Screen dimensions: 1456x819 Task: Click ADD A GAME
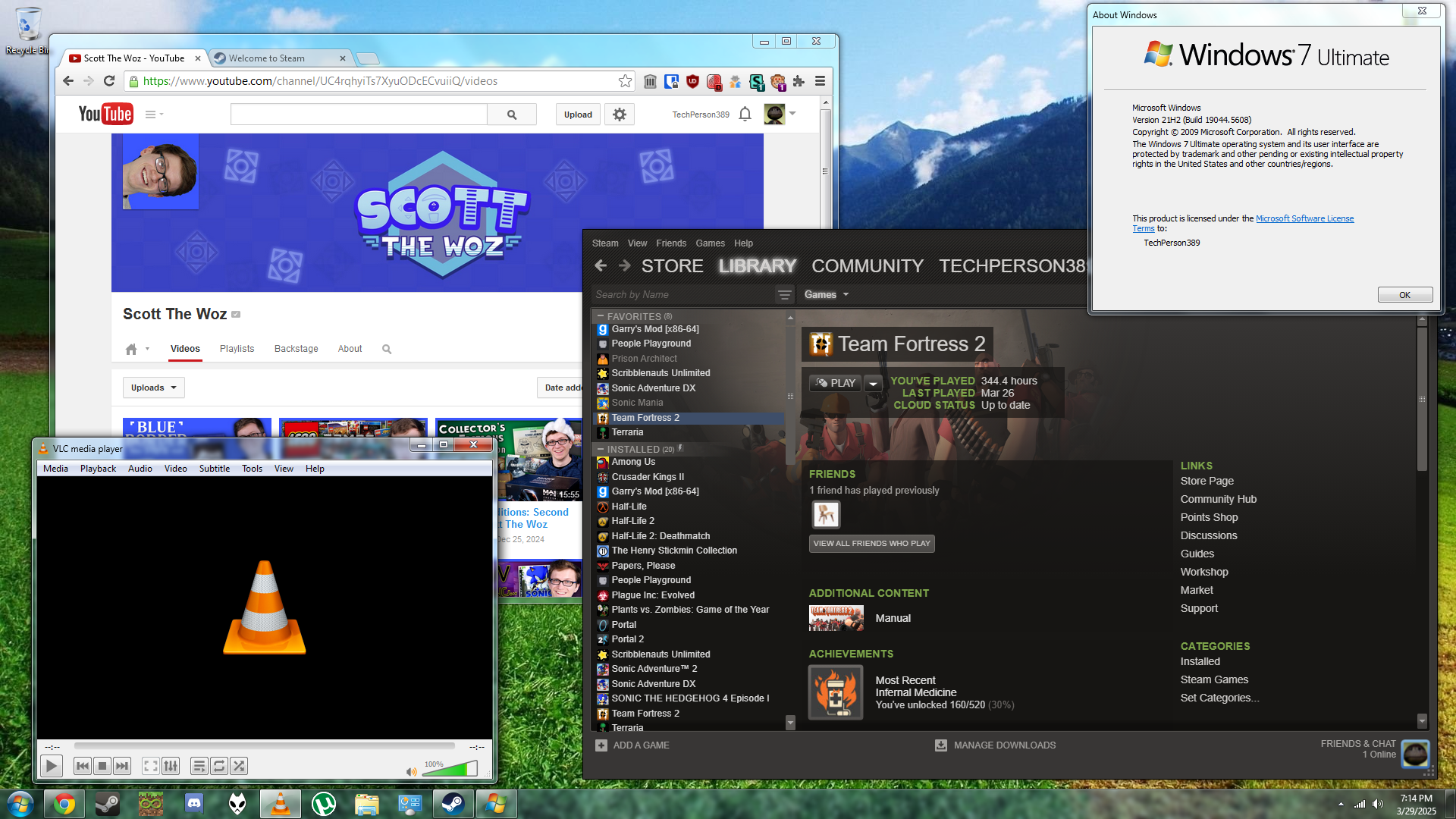(632, 745)
